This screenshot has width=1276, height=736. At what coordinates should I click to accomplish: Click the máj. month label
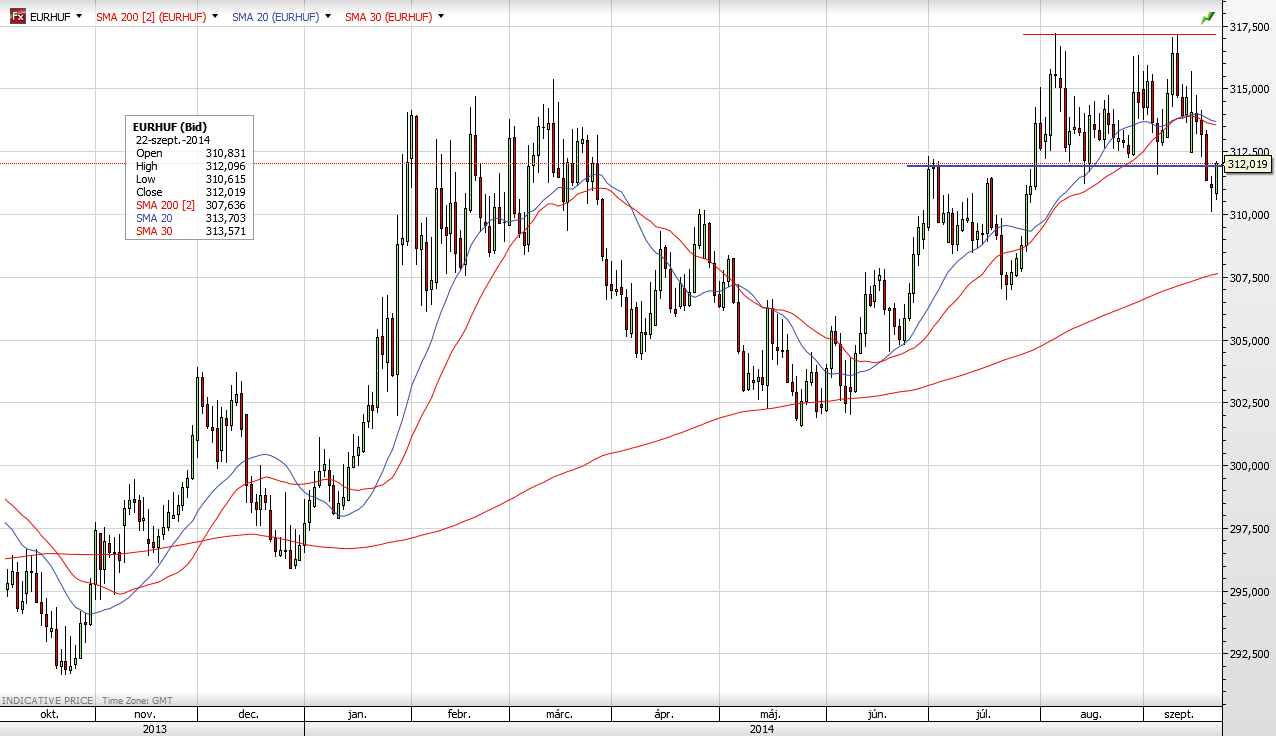pyautogui.click(x=770, y=714)
